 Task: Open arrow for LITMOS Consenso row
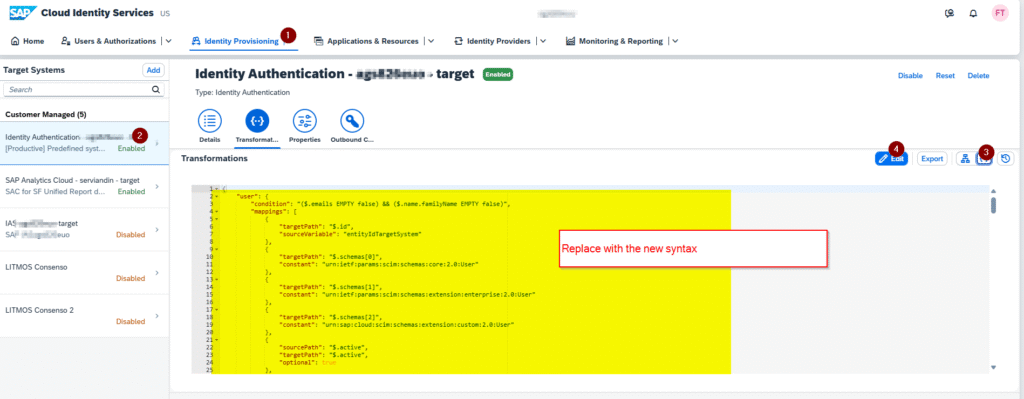point(157,272)
